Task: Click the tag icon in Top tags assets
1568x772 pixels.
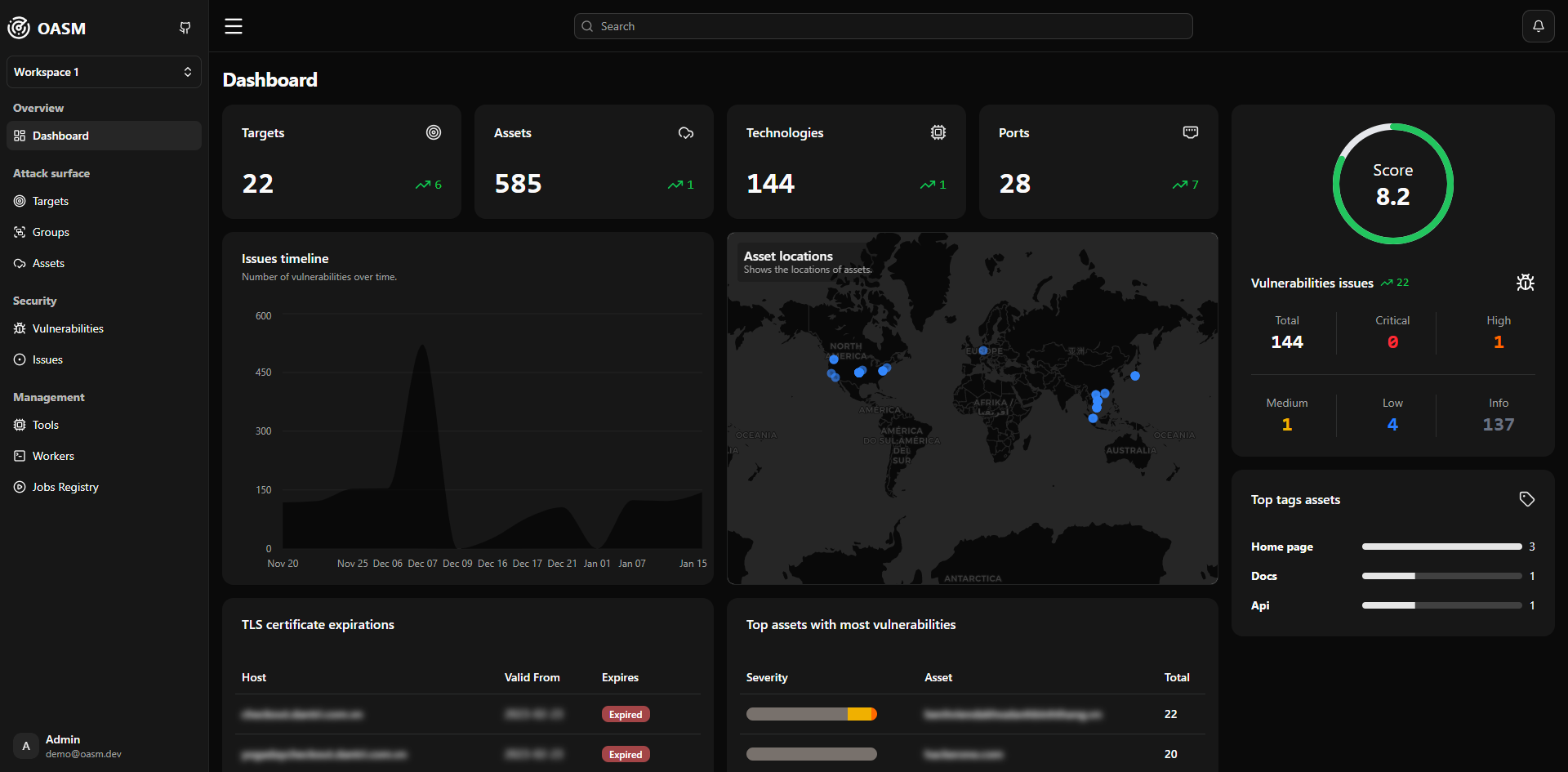Action: (1526, 498)
